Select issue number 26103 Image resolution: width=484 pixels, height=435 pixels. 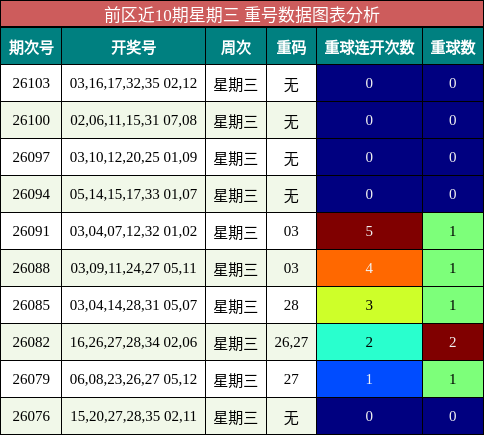(x=31, y=83)
